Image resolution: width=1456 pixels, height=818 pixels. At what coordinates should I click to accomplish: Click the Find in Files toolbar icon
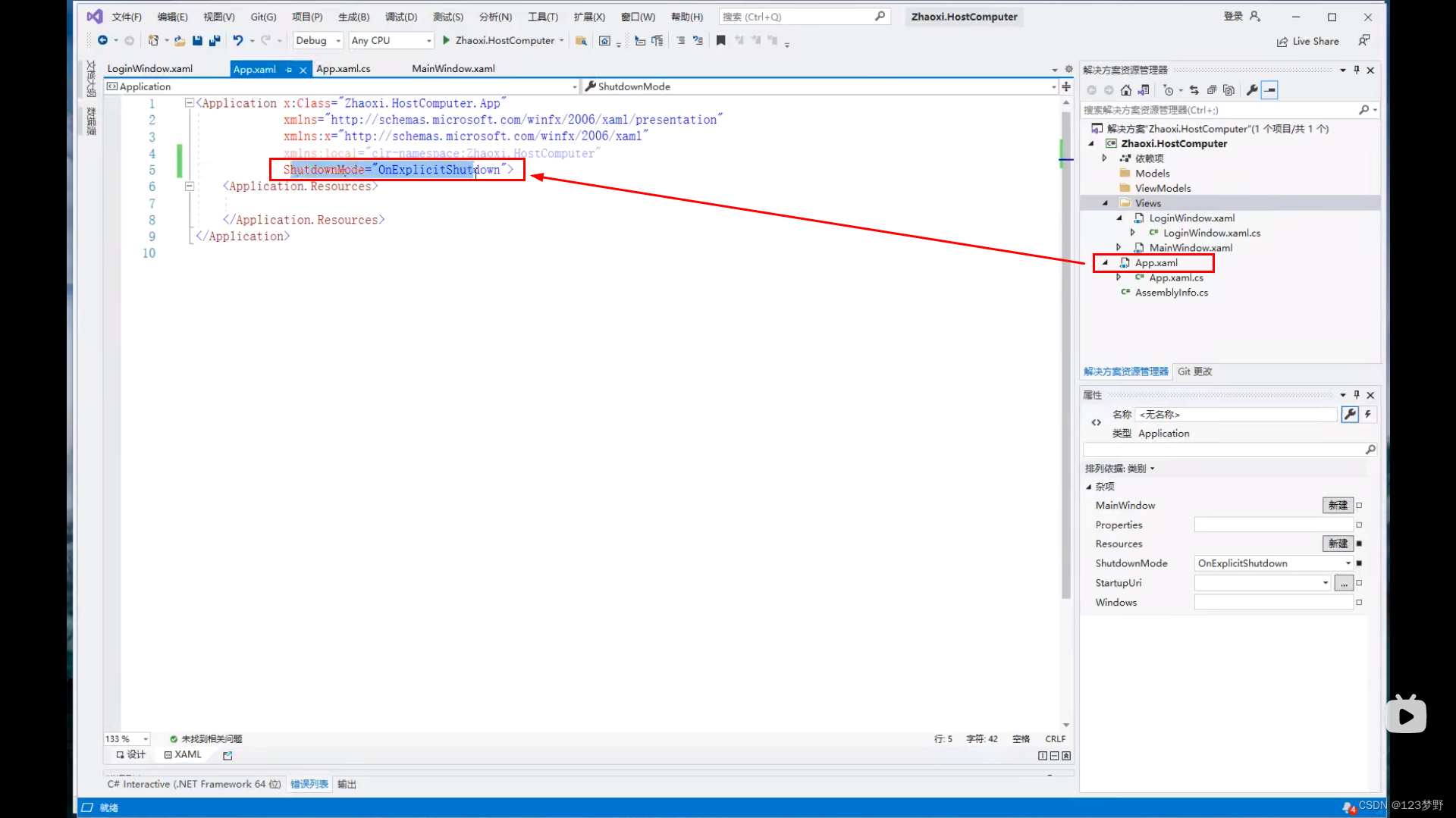coord(581,41)
